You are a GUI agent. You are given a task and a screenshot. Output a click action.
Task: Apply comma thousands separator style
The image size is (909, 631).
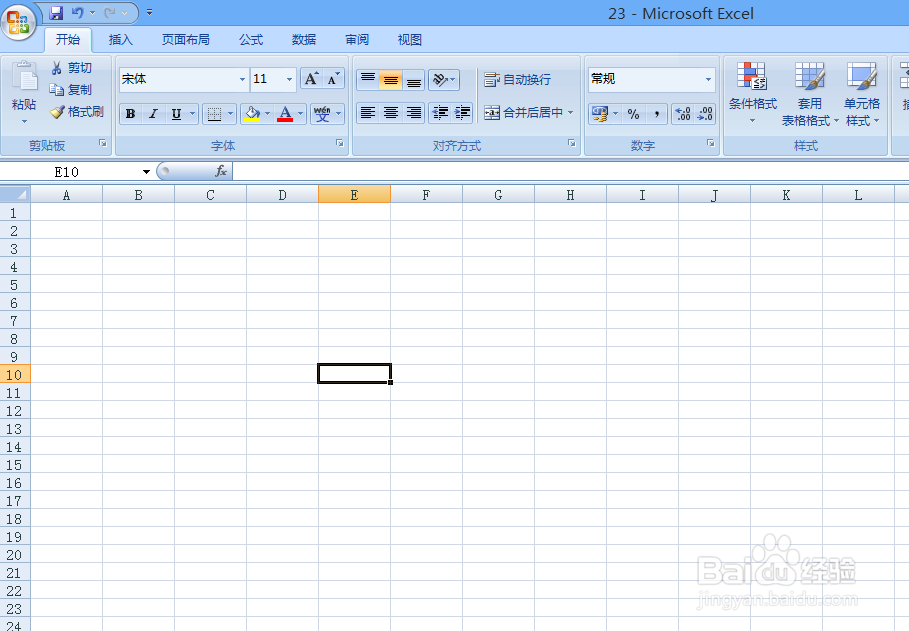pyautogui.click(x=656, y=114)
